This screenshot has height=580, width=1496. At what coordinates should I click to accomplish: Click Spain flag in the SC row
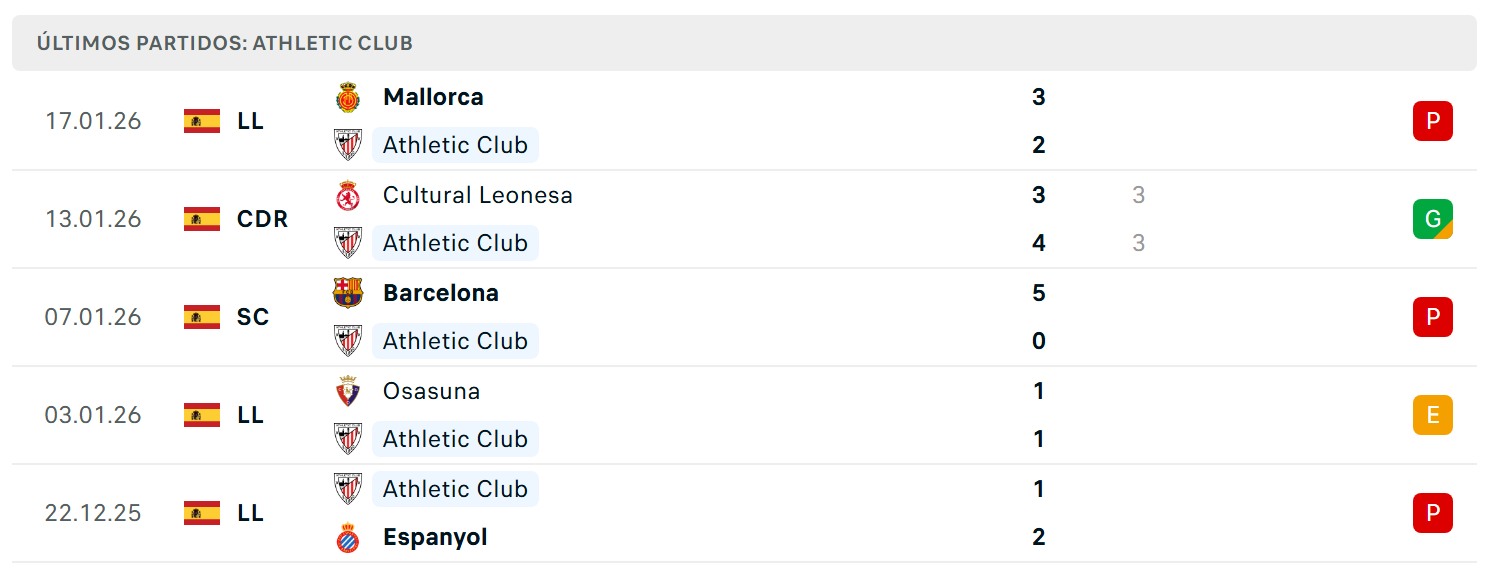pyautogui.click(x=202, y=317)
